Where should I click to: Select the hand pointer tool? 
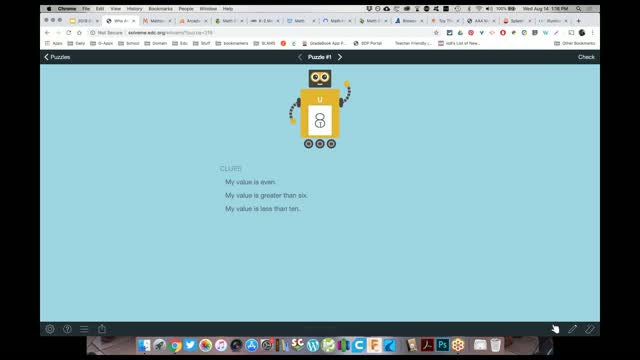[x=556, y=329]
